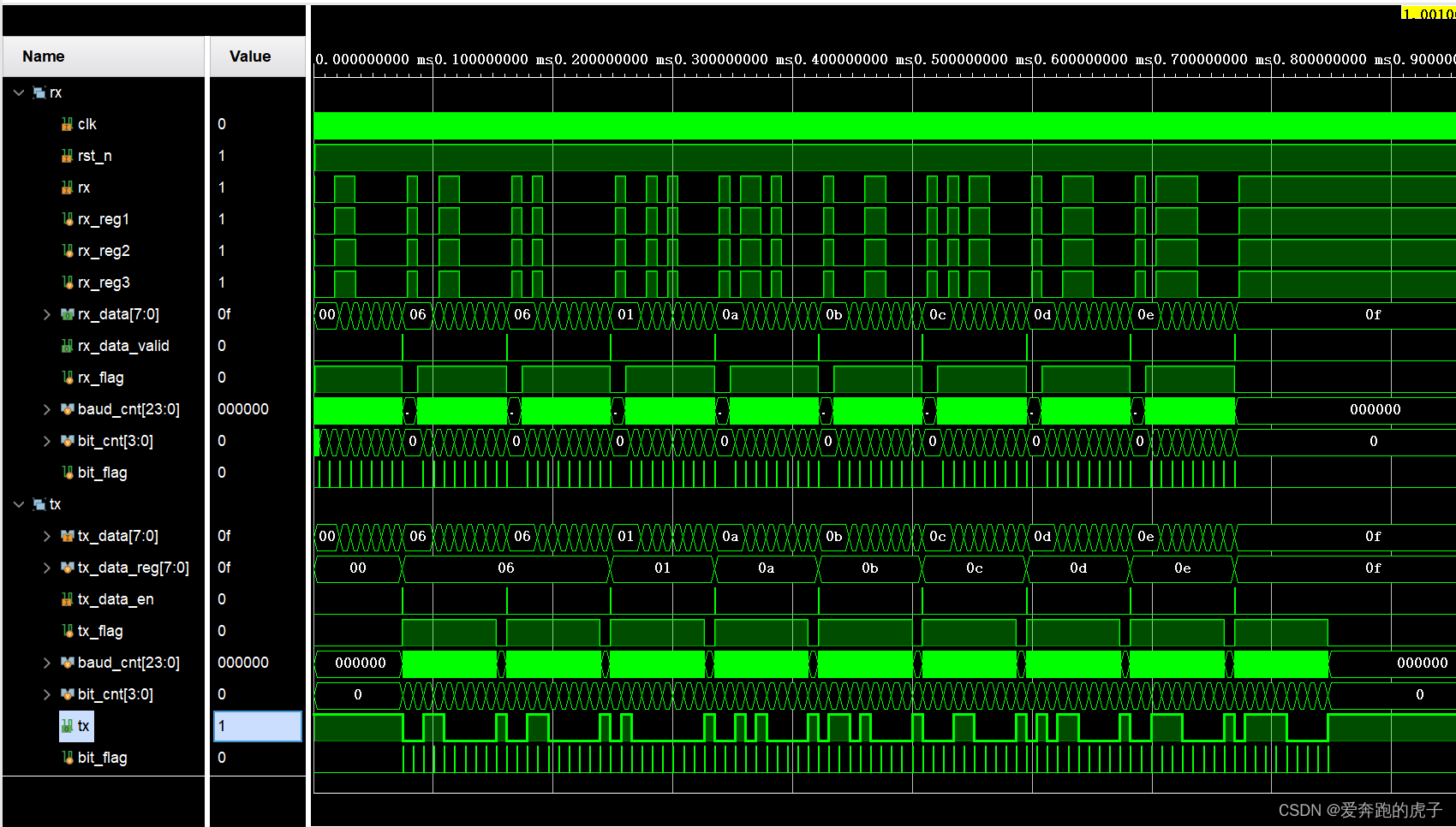Image resolution: width=1456 pixels, height=827 pixels.
Task: Click the 06 segment in tx_data_reg waveform
Action: (506, 568)
